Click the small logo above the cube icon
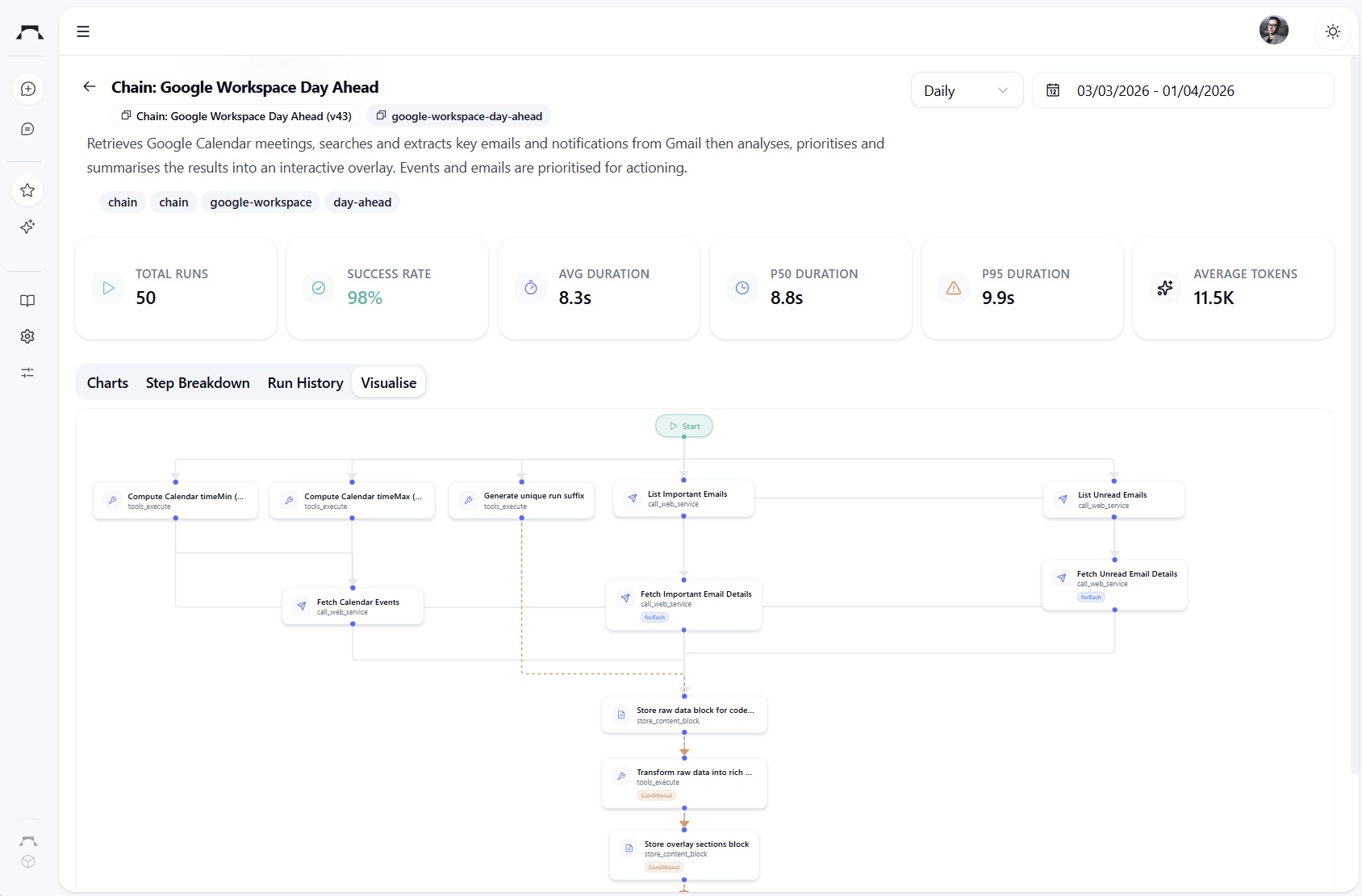This screenshot has width=1362, height=896. tap(28, 841)
